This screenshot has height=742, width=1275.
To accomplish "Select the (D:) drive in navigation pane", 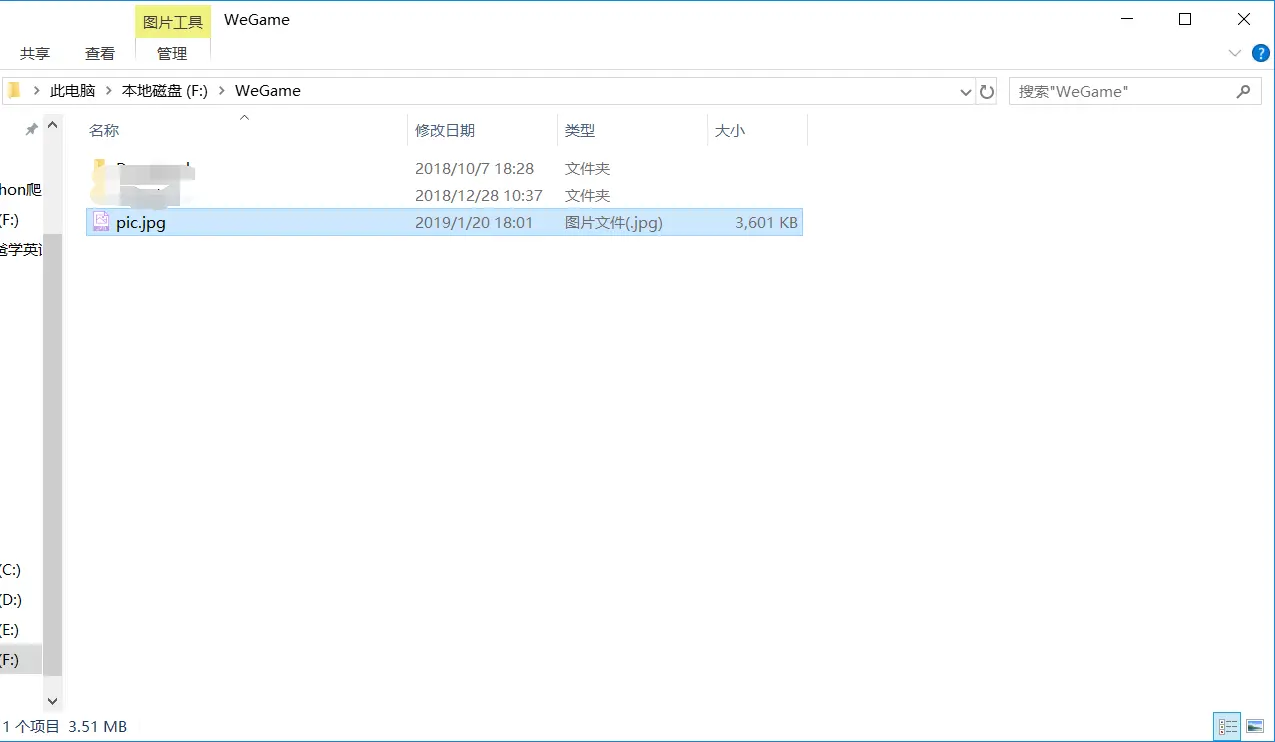I will tap(11, 600).
